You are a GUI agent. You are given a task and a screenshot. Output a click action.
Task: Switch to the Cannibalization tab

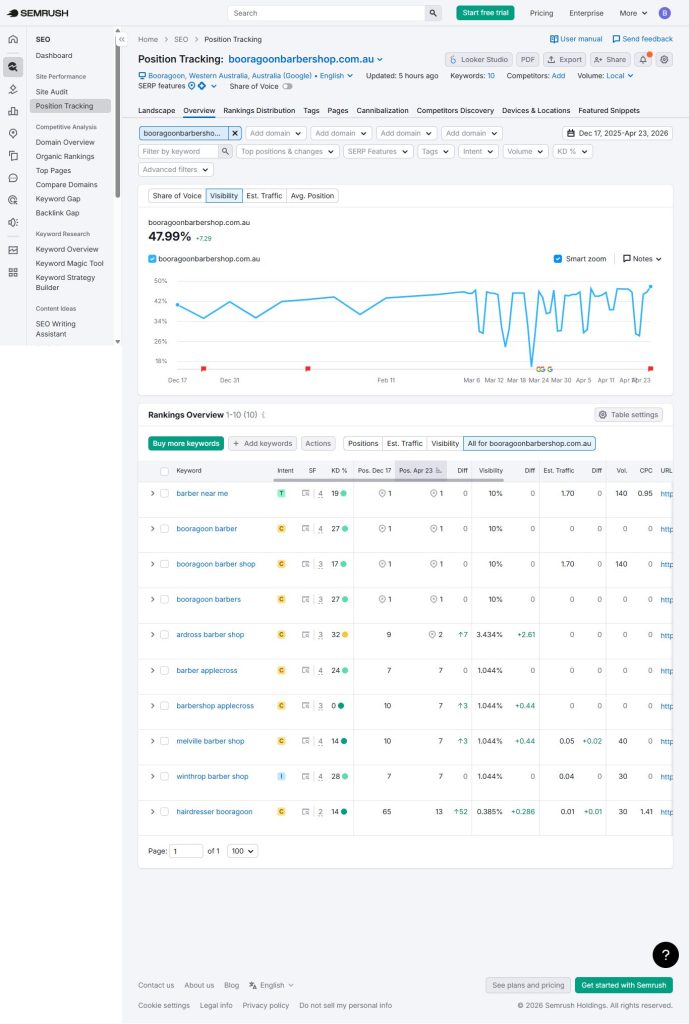pyautogui.click(x=383, y=110)
